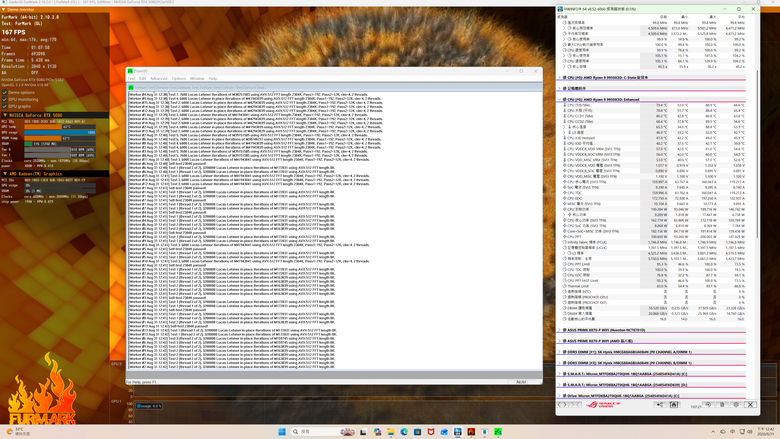The image size is (780, 439).
Task: Click HWiNFO navigate-right arrow in bottom toolbar
Action: 576,405
